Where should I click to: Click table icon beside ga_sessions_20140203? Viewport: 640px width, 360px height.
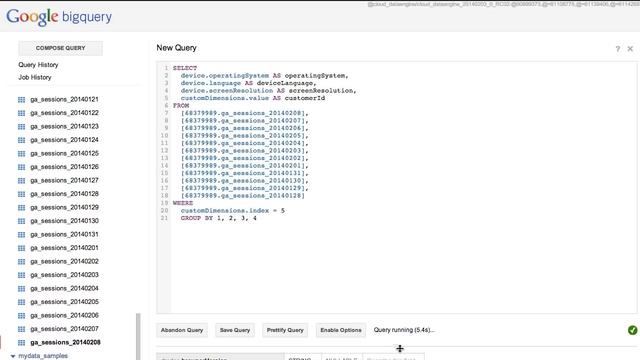point(22,275)
